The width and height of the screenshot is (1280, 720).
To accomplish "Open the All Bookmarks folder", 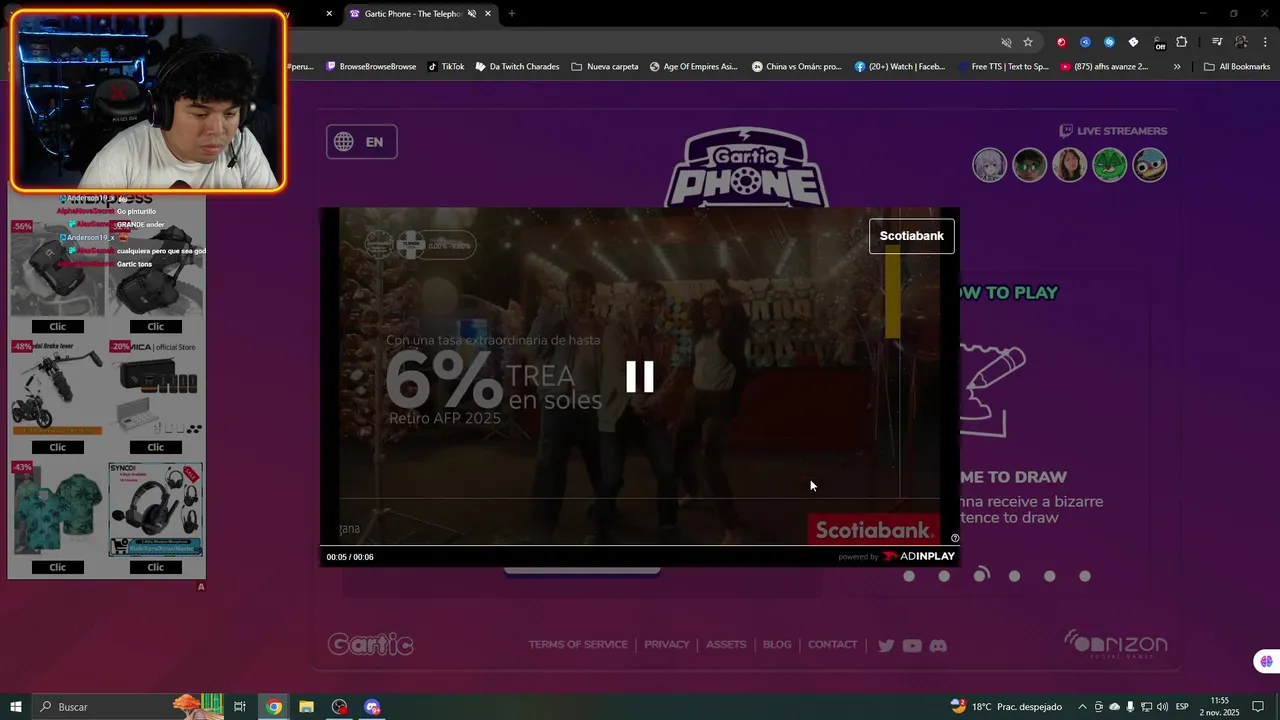I will (1237, 67).
